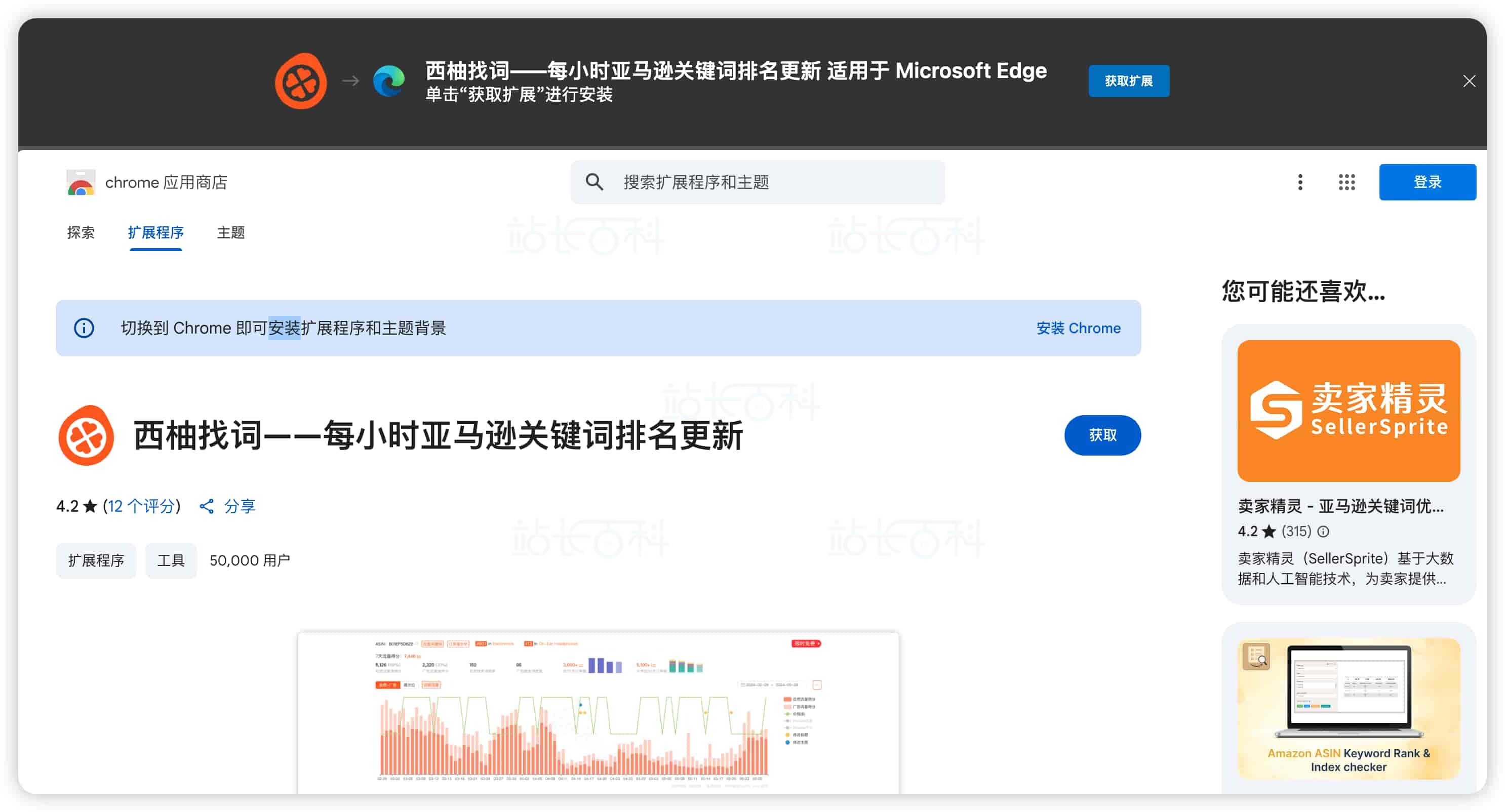Click the star icon in the 卖家精灵 rating
The height and width of the screenshot is (812, 1505).
point(1269,531)
